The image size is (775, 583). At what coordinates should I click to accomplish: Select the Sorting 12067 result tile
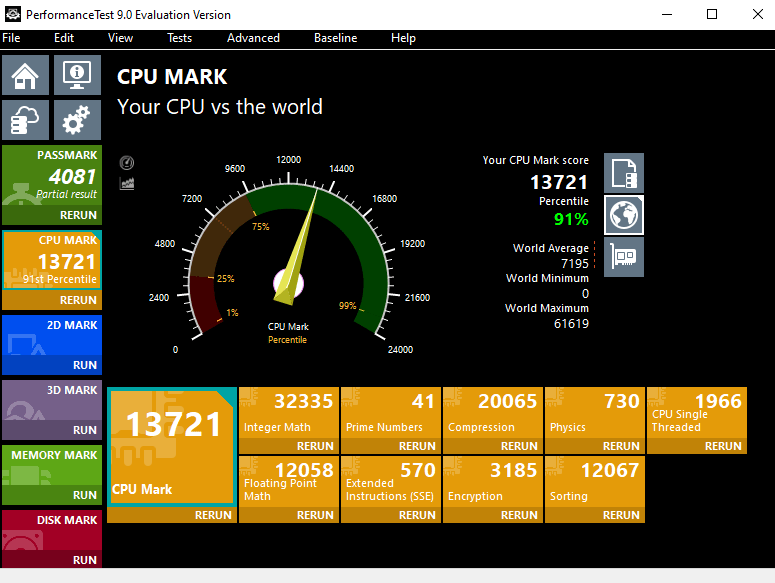(x=595, y=482)
